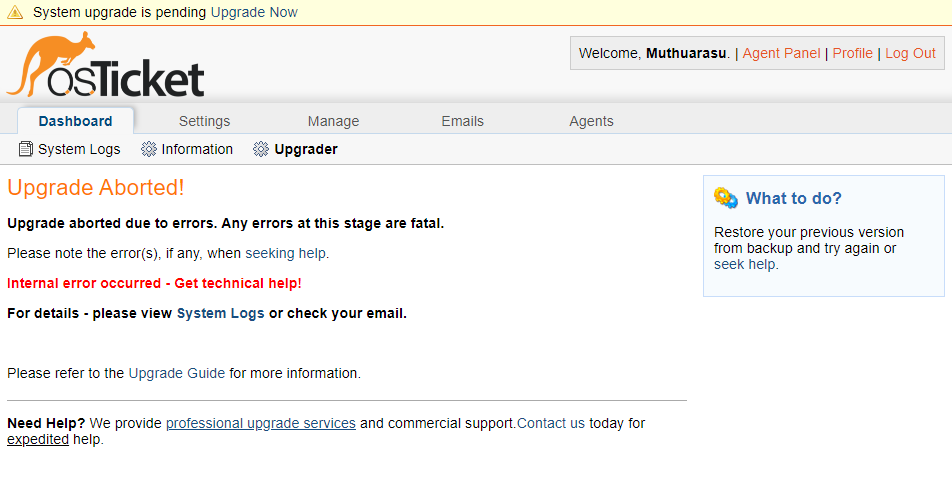Click seek help link in sidebar box
The width and height of the screenshot is (952, 494).
[745, 264]
